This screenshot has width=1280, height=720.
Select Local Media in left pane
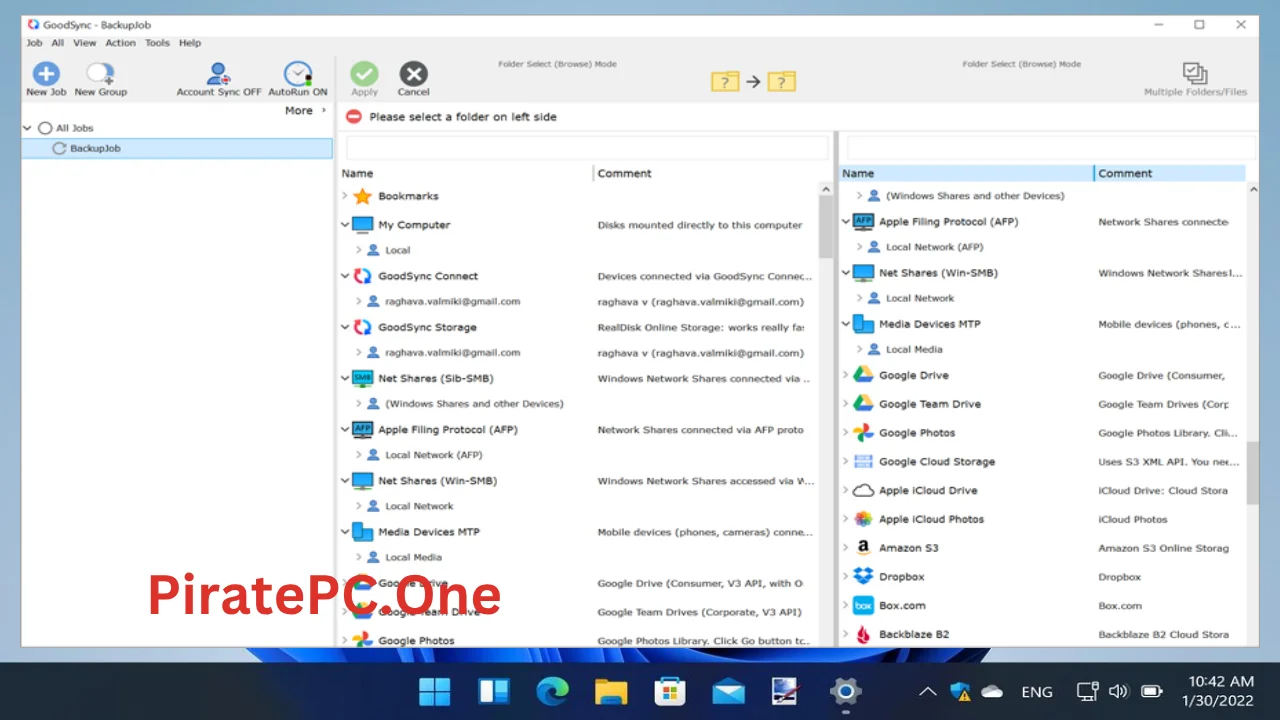pos(413,557)
